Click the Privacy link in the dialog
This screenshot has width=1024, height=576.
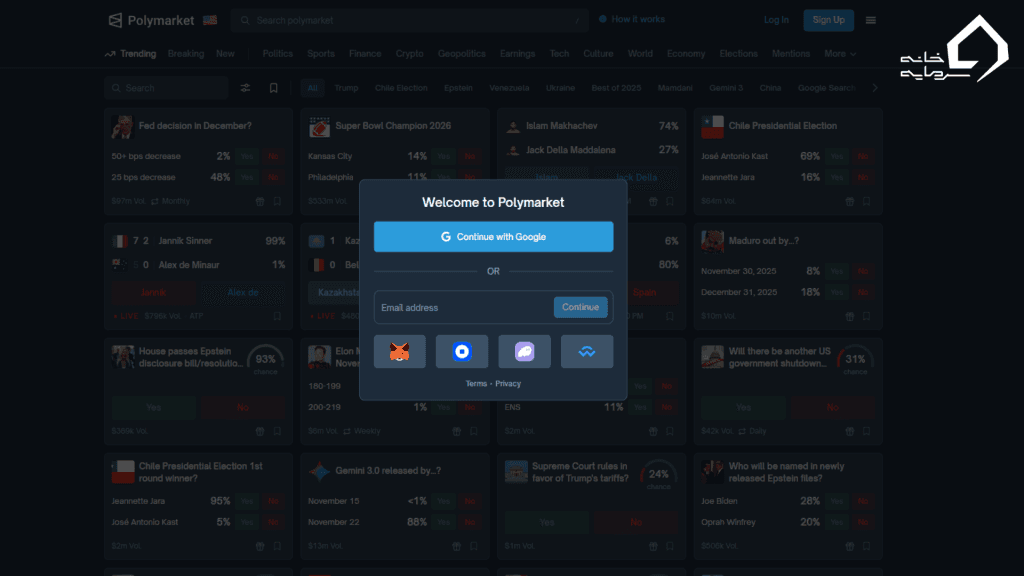(508, 384)
